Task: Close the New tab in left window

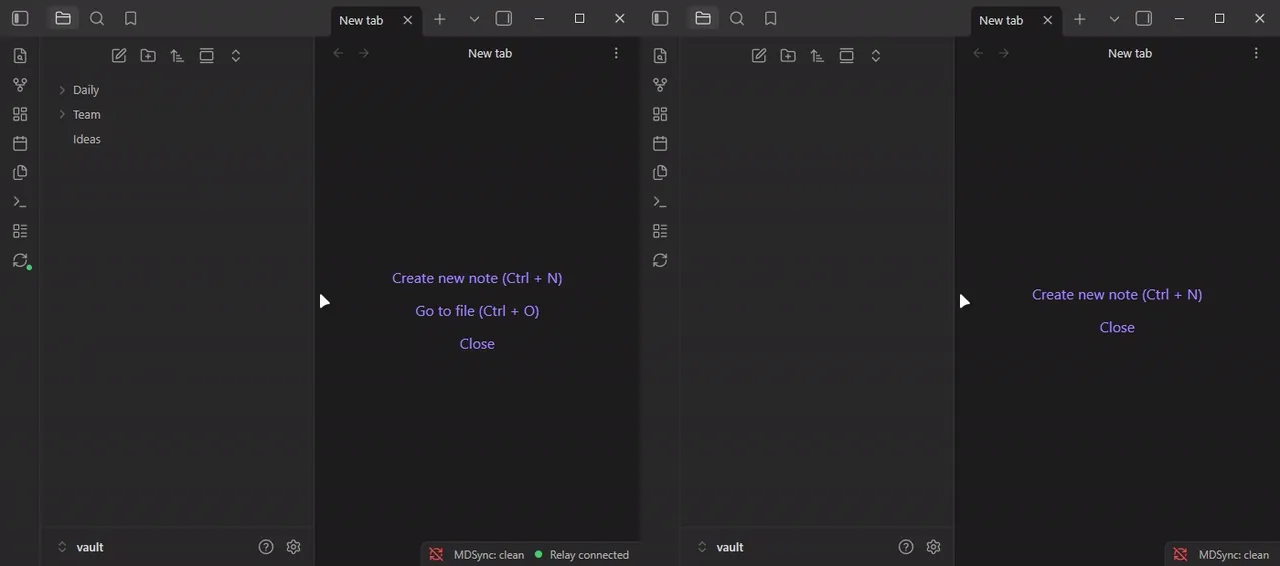Action: [407, 20]
